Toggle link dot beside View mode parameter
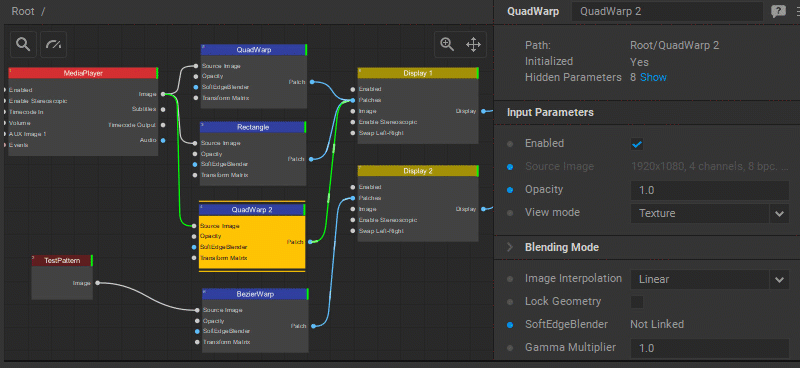Screen dimensions: 800x368 pyautogui.click(x=510, y=213)
